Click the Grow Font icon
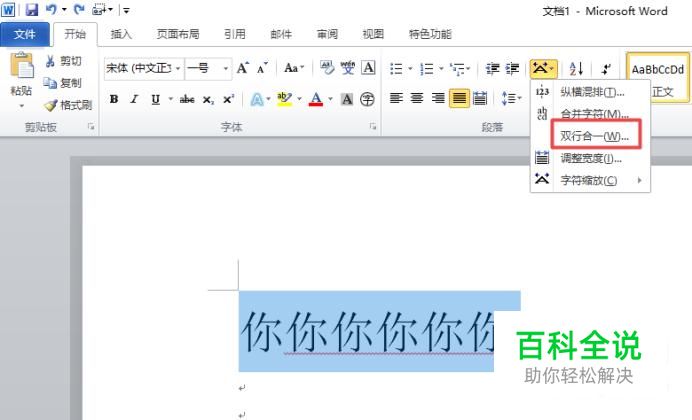 coord(242,68)
